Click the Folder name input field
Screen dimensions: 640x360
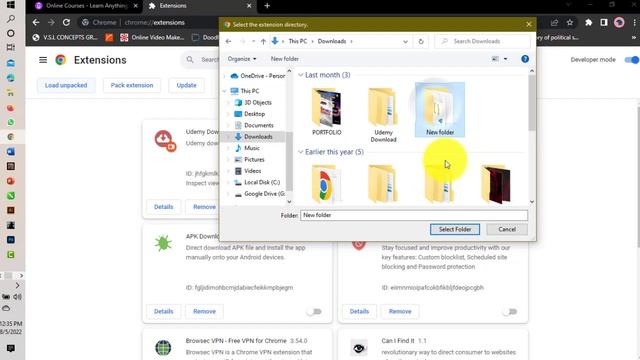click(414, 215)
